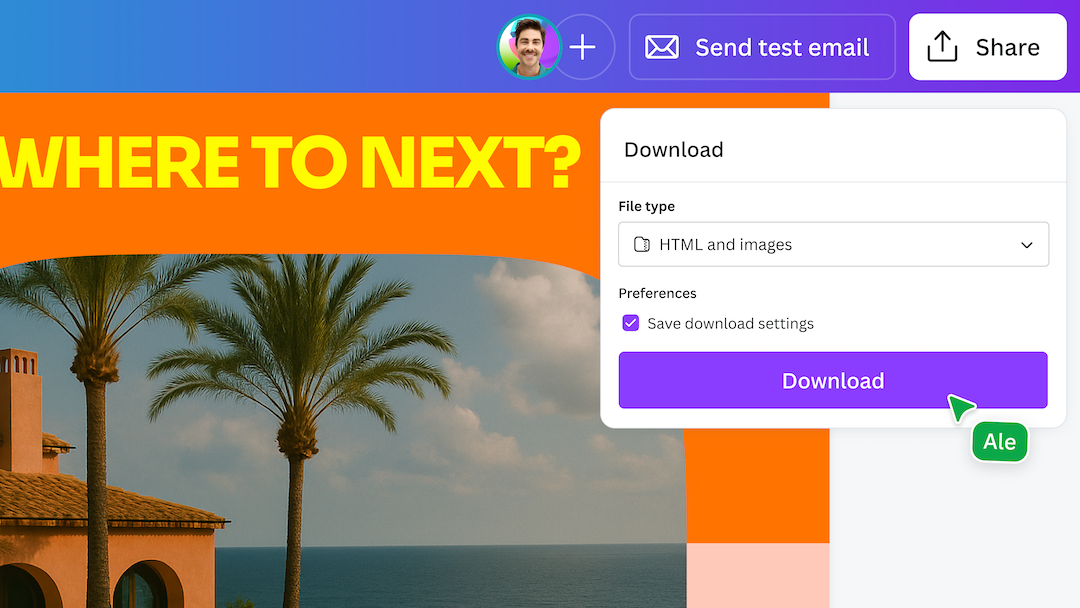This screenshot has height=608, width=1080.
Task: Add a collaborator with the plus icon
Action: click(x=583, y=47)
